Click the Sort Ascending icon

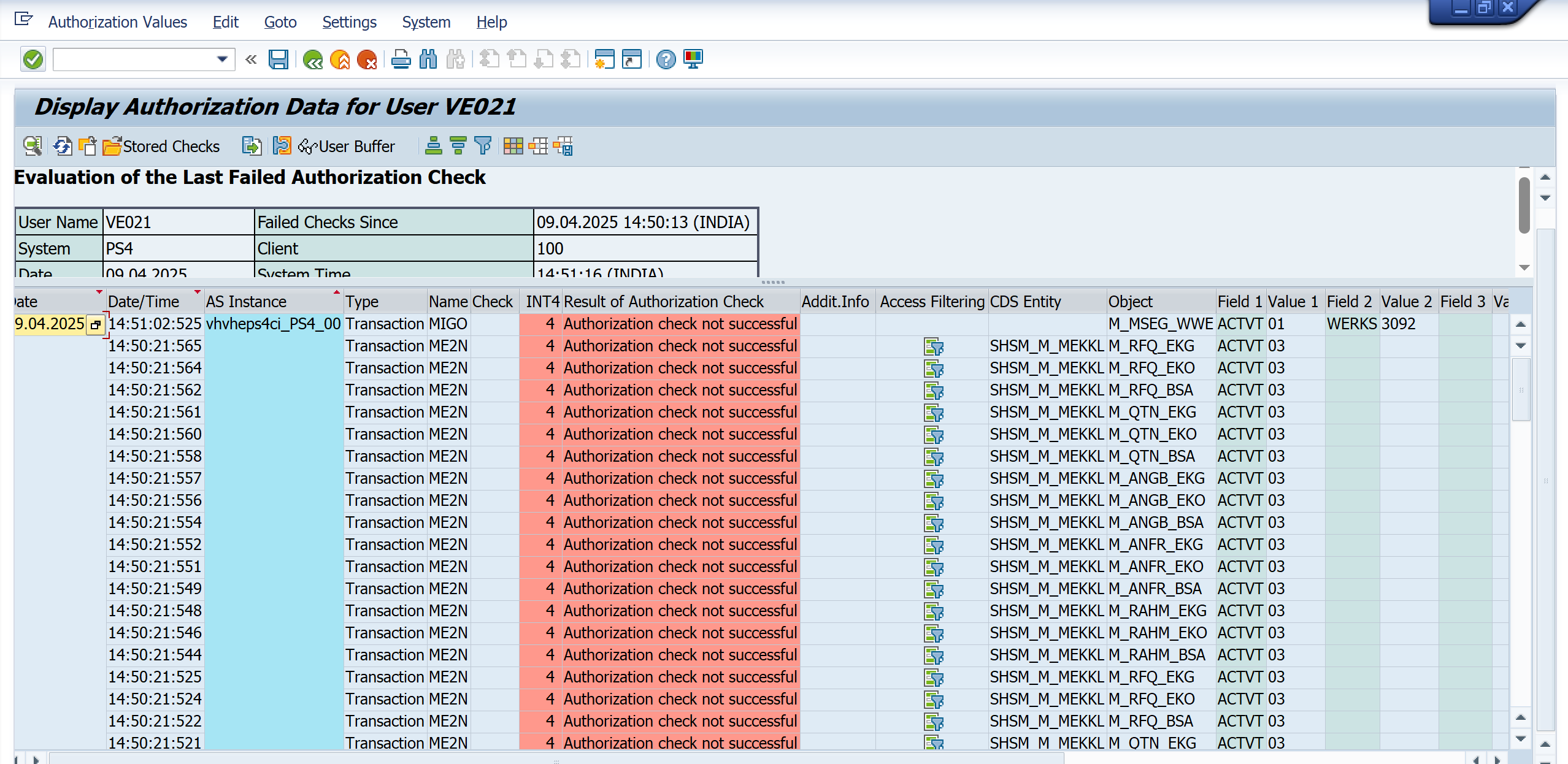(x=434, y=146)
